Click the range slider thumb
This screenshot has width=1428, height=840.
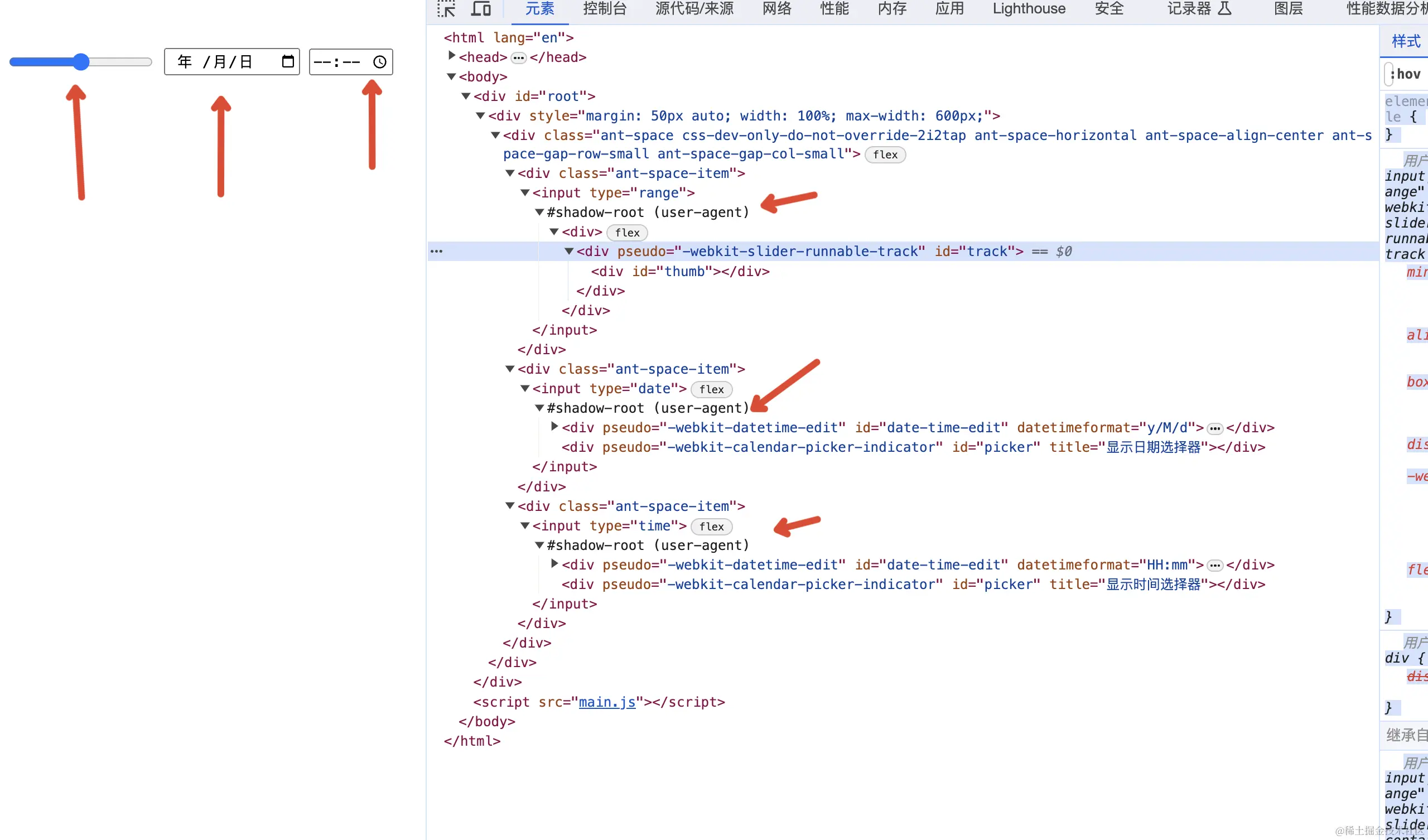click(x=81, y=62)
